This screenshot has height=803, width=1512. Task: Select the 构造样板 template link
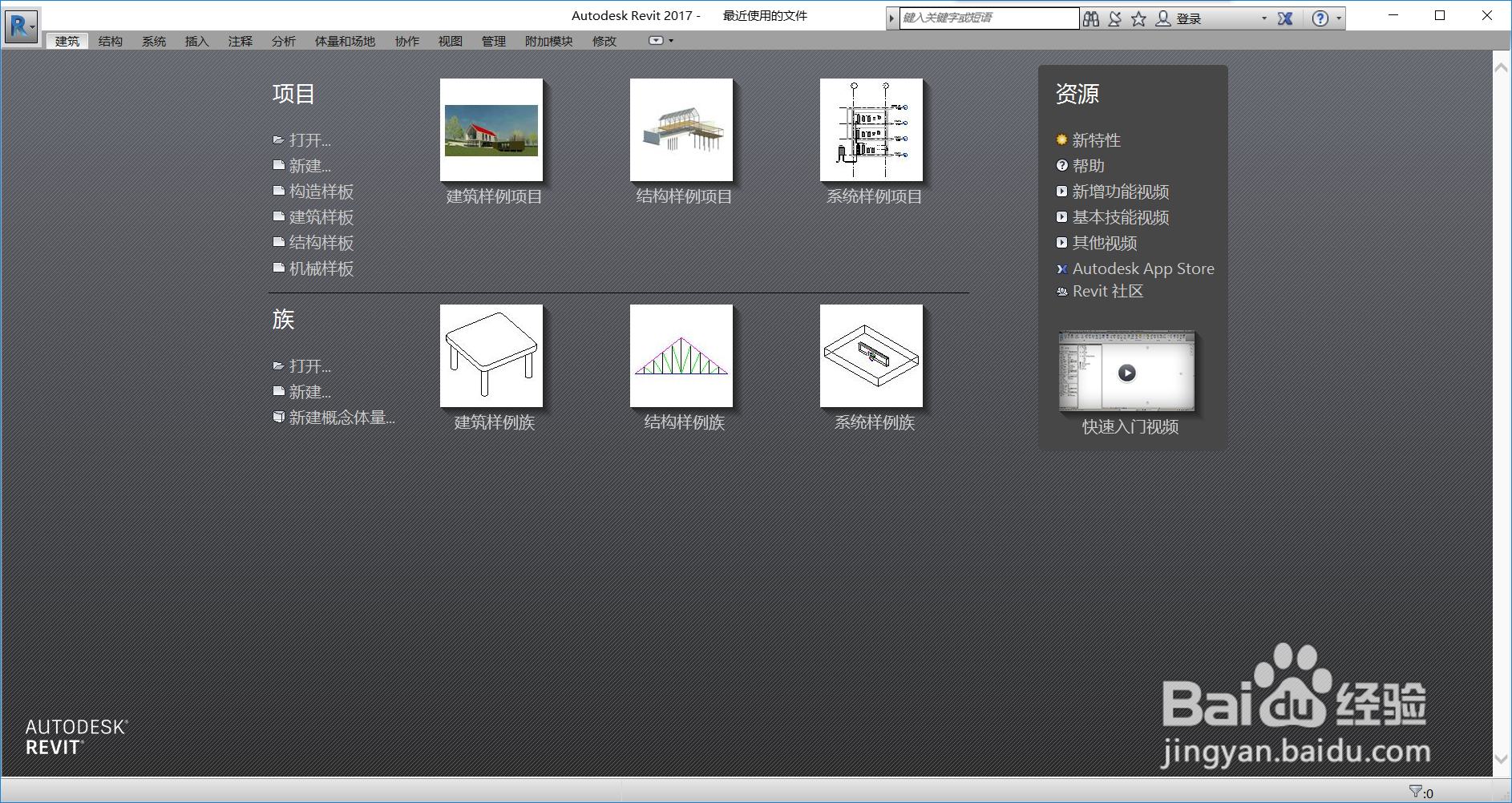coord(321,192)
